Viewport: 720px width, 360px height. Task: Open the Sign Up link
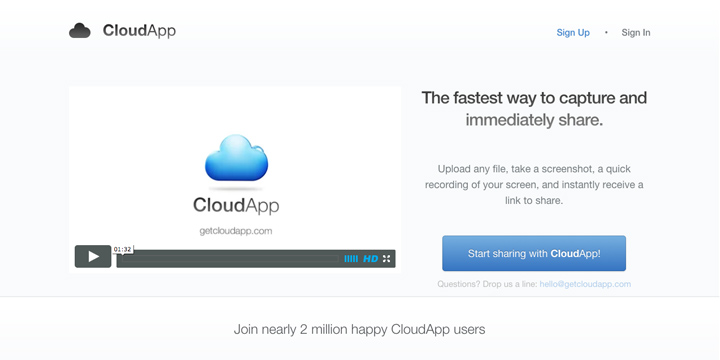(x=573, y=33)
